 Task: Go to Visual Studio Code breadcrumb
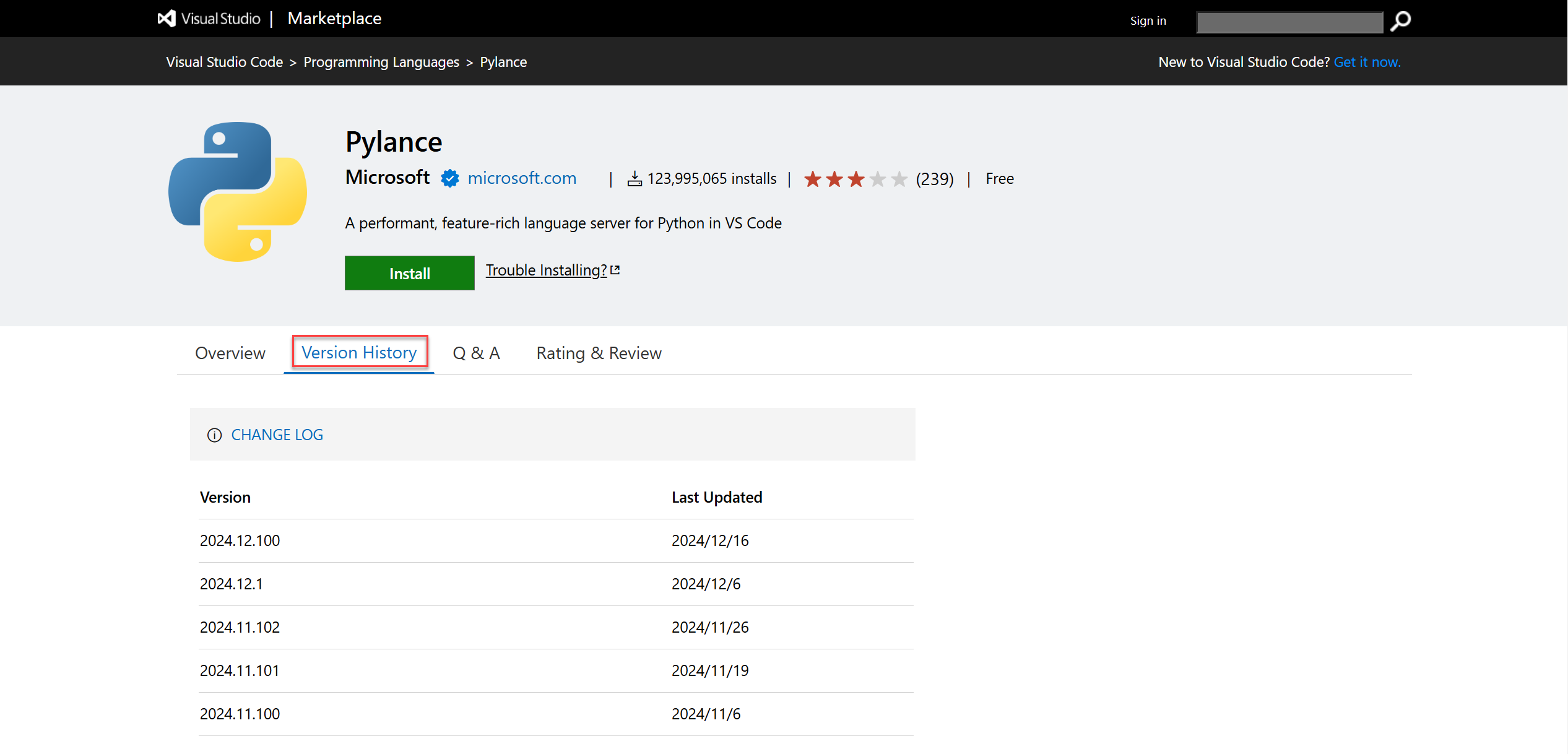(x=224, y=62)
